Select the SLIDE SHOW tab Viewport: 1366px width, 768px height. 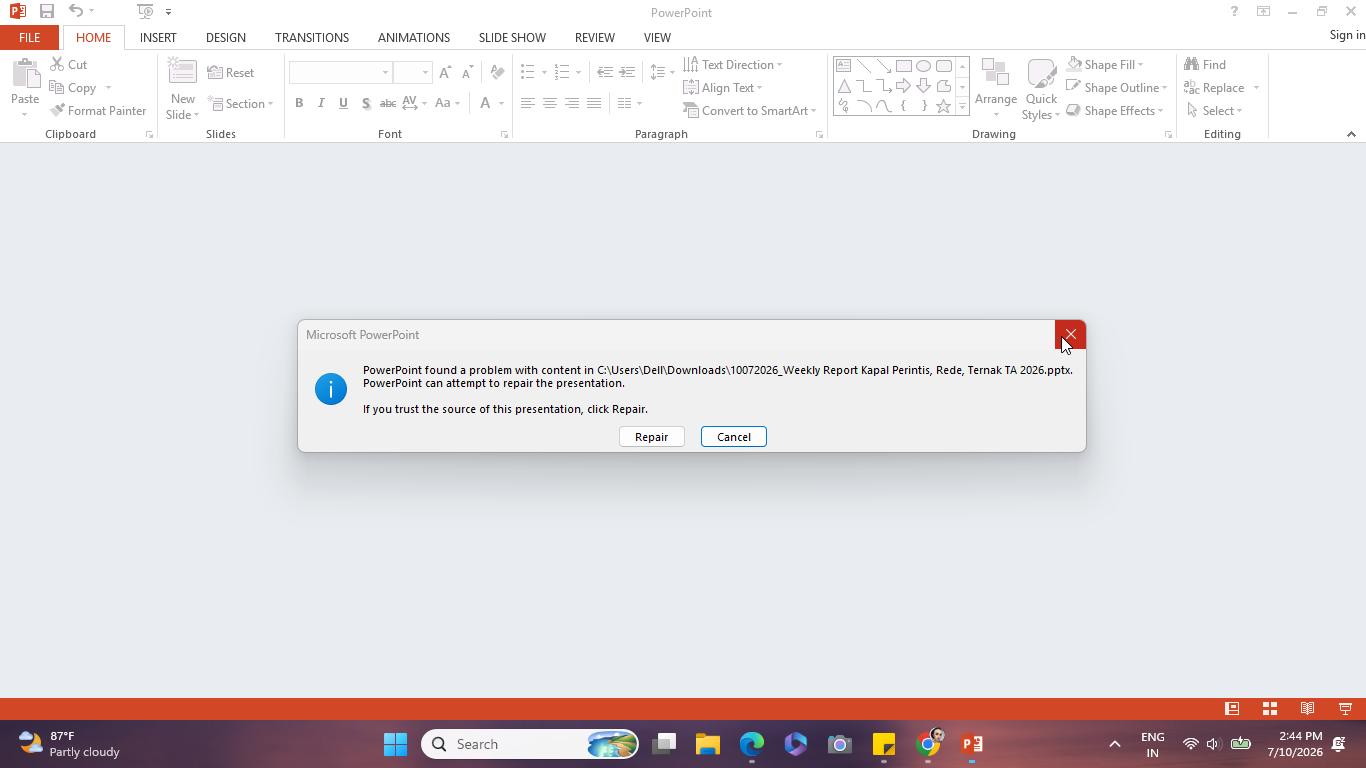(512, 37)
